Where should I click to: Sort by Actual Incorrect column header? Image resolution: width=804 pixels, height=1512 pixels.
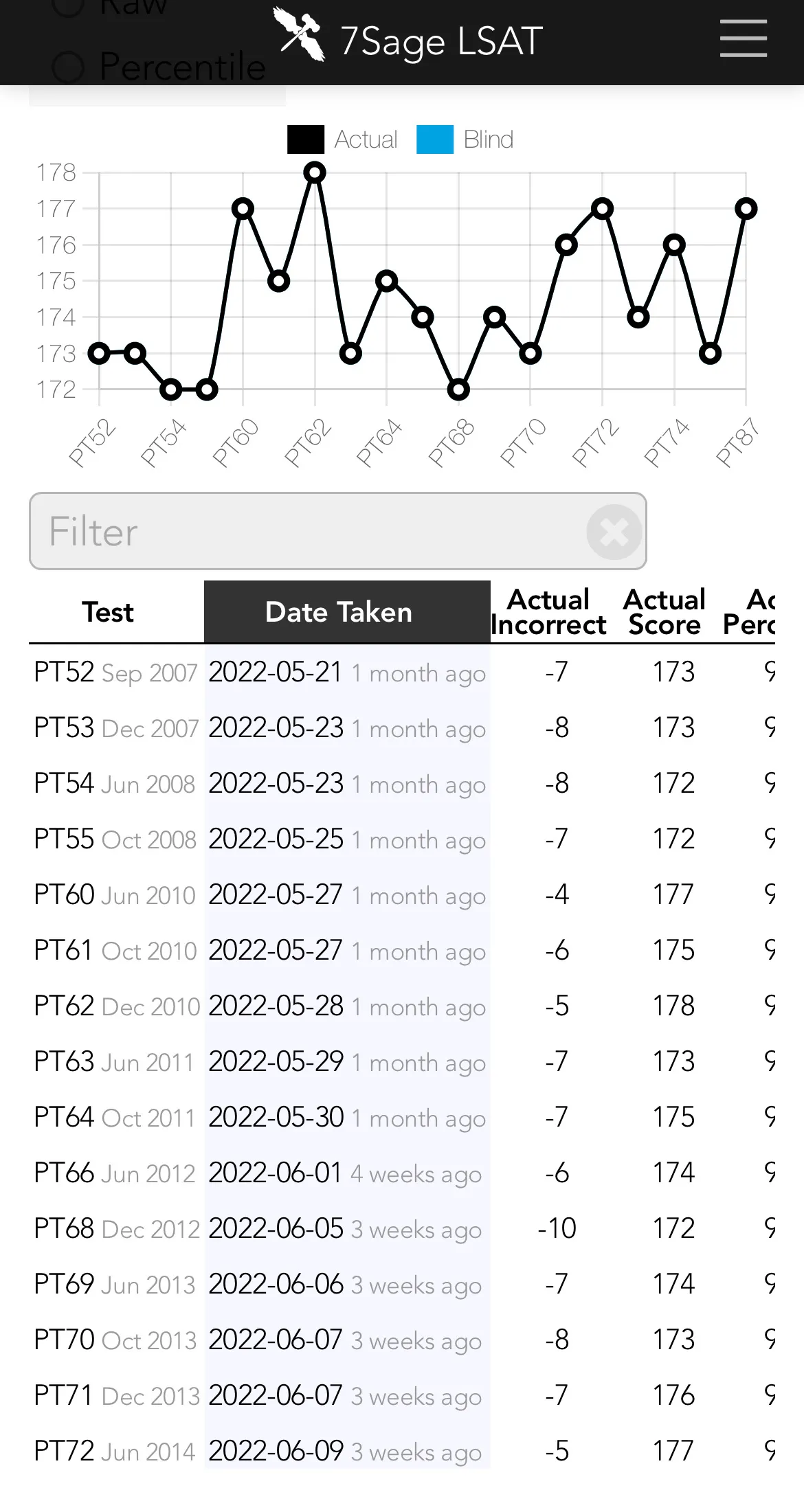[x=548, y=612]
